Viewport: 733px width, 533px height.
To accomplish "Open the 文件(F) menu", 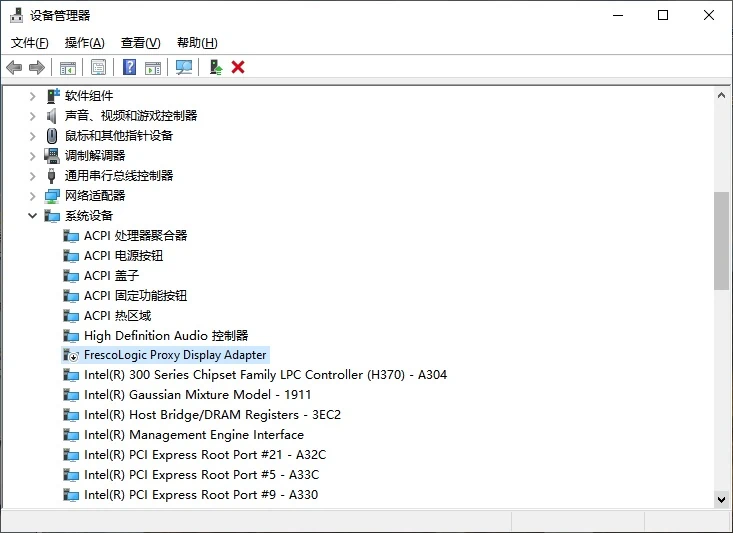I will point(29,43).
